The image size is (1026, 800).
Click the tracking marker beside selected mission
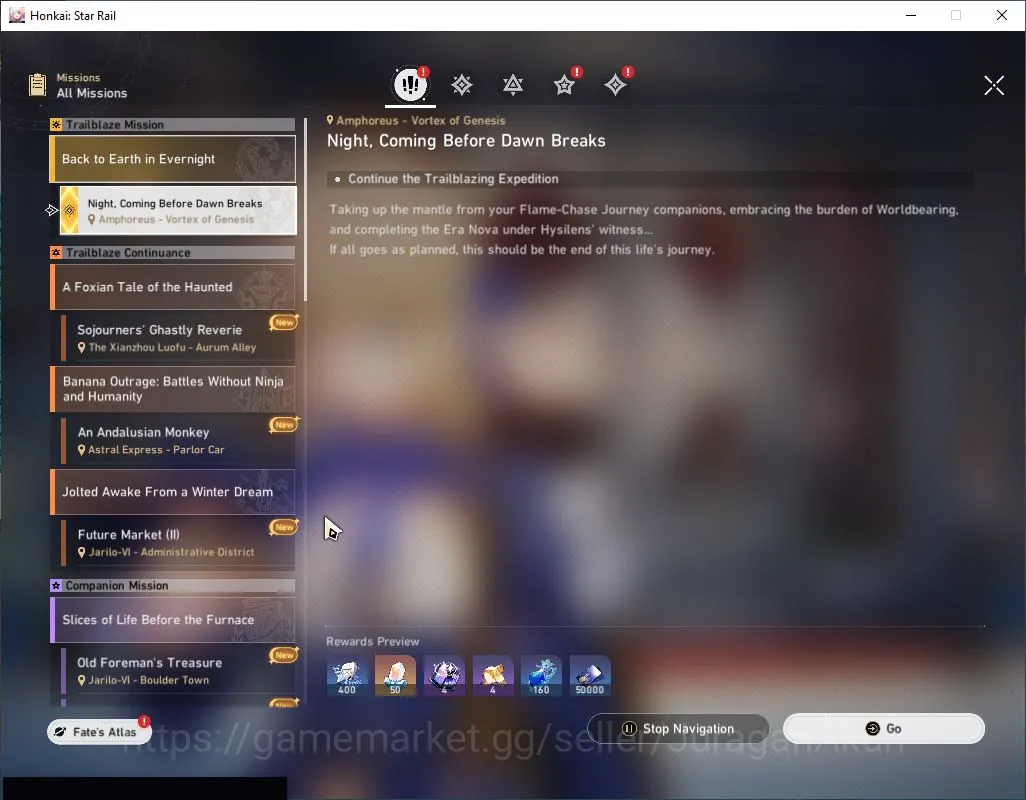click(52, 210)
